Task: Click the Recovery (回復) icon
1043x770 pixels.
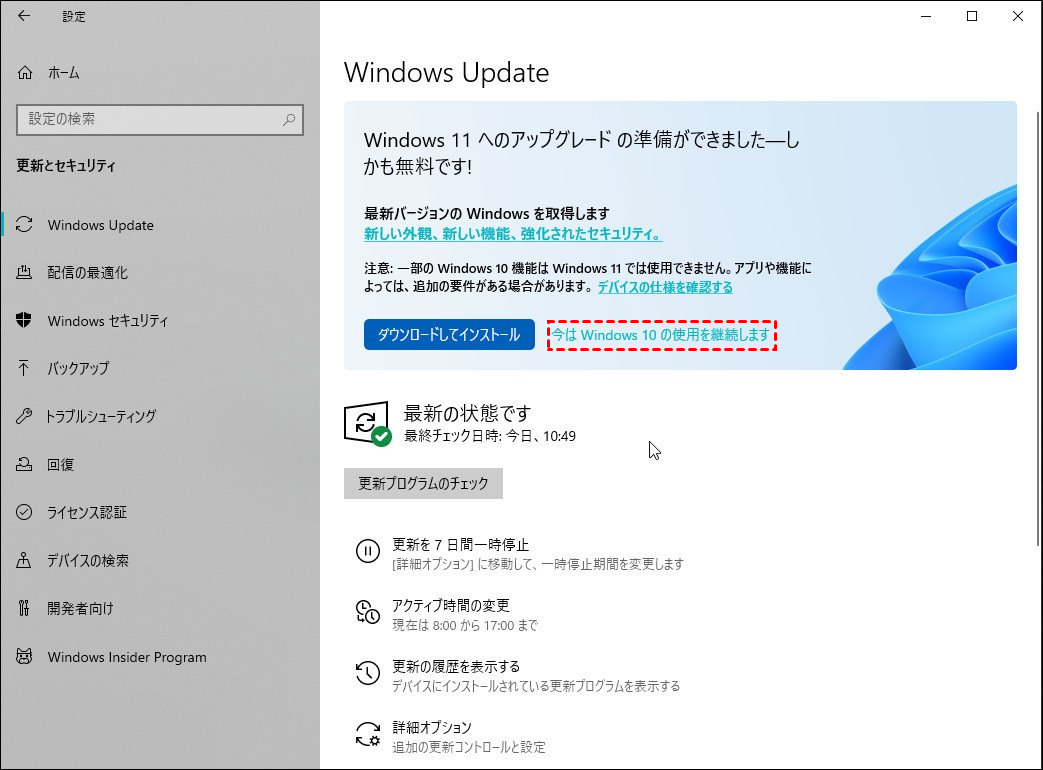Action: pyautogui.click(x=24, y=464)
